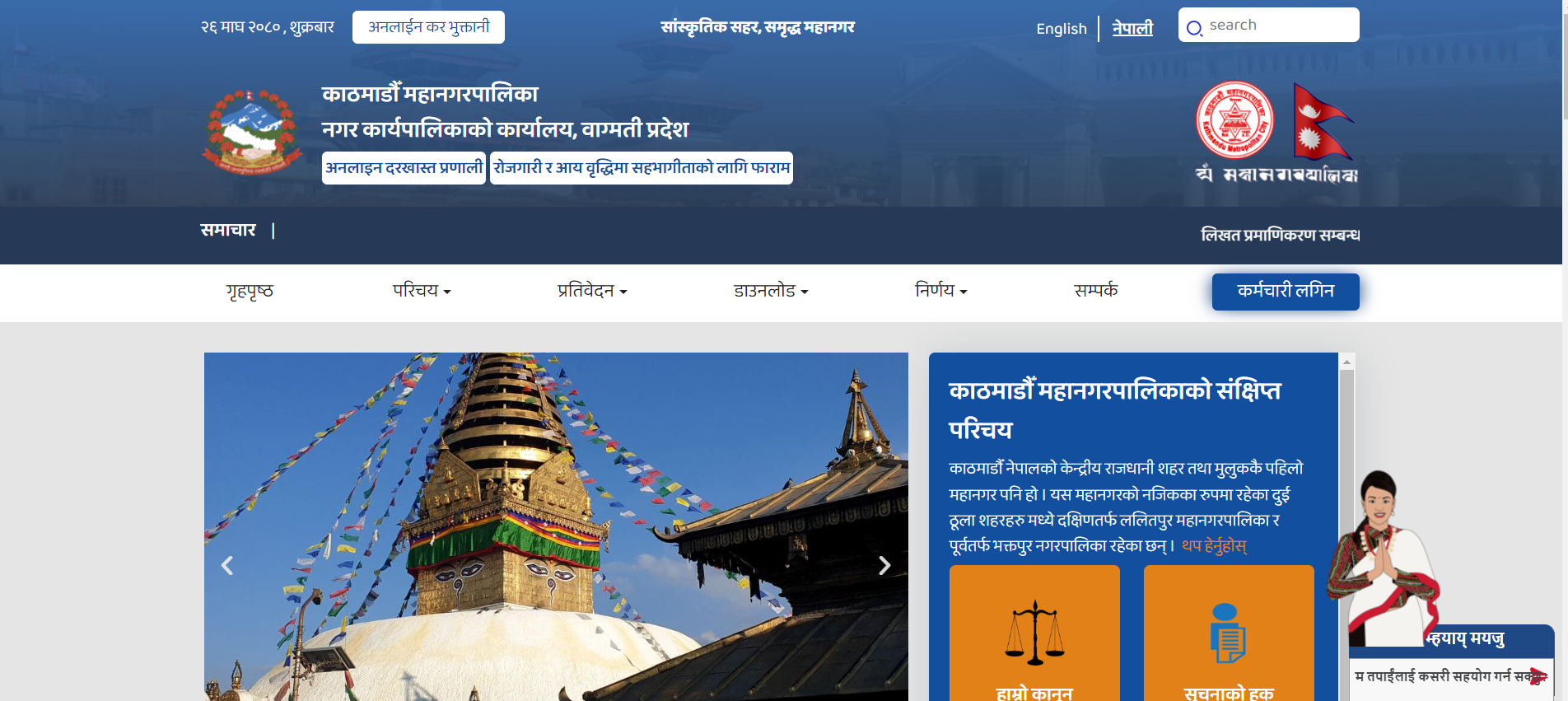Viewport: 1568px width, 701px height.
Task: Open the गृहपृष्ठ menu item
Action: click(x=250, y=291)
